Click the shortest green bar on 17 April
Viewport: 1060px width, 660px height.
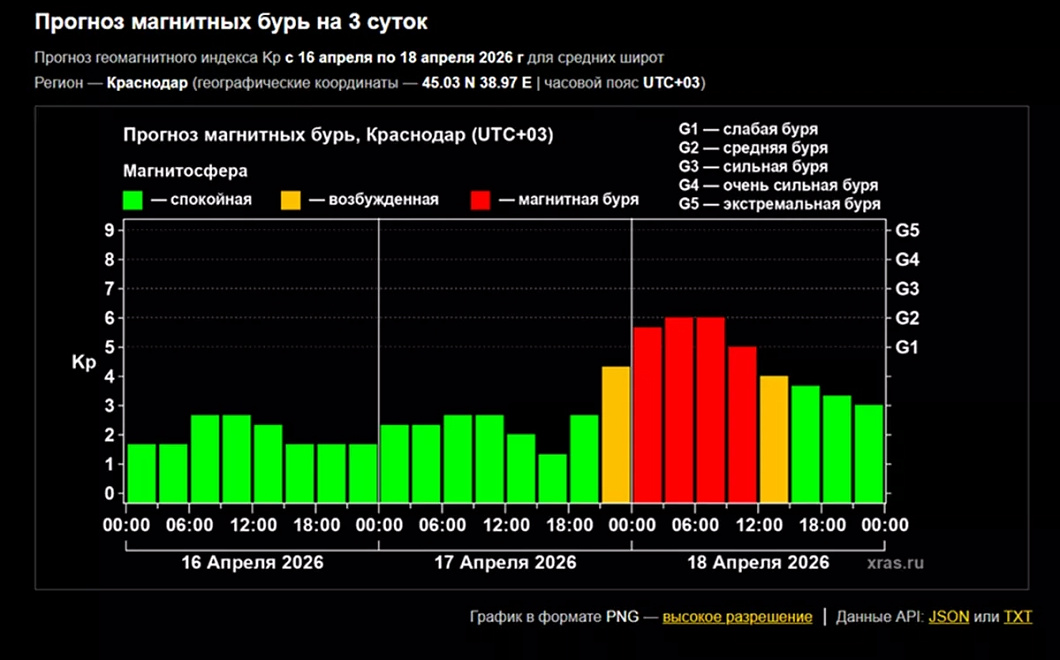click(553, 478)
